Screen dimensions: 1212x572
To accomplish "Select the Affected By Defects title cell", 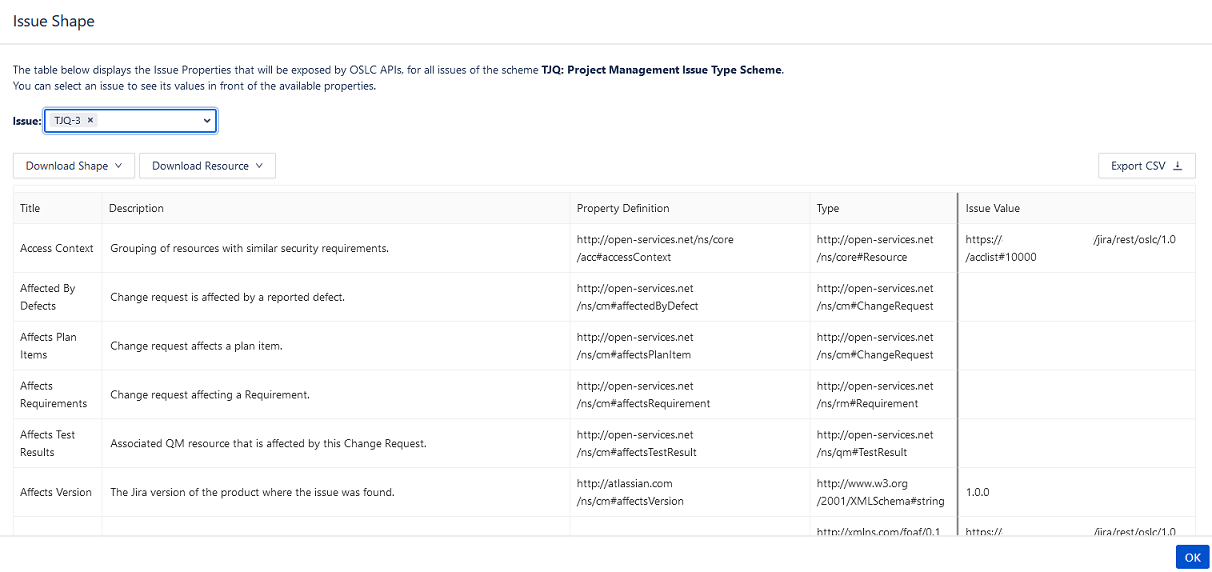I will coord(57,297).
